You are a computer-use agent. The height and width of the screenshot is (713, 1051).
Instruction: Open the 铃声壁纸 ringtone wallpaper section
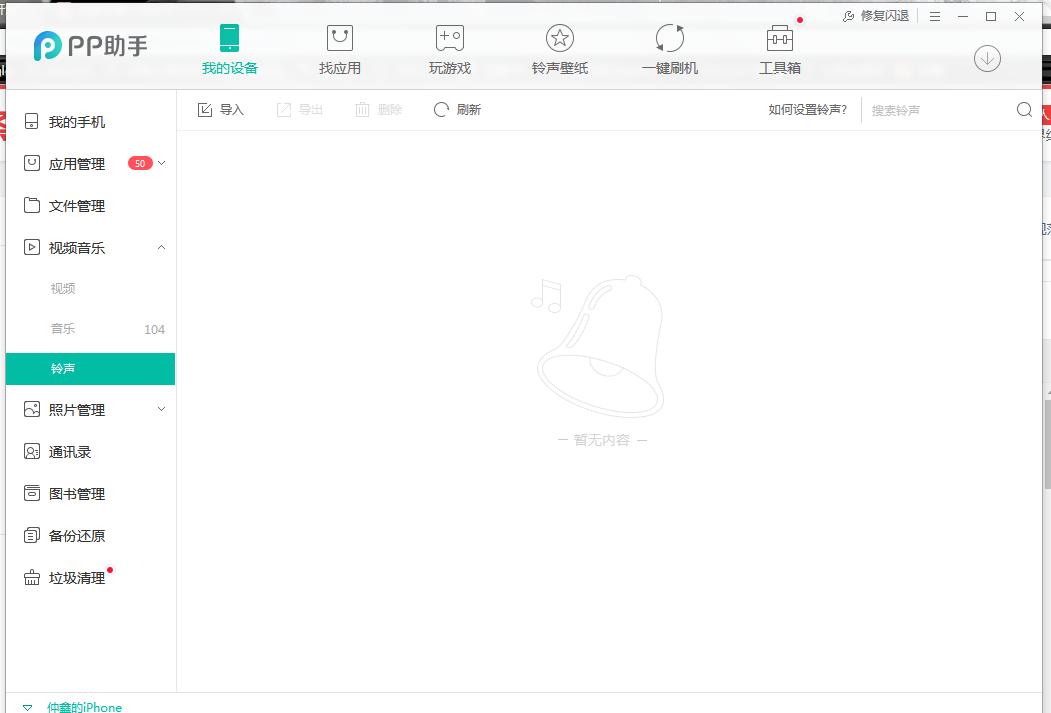(x=559, y=48)
